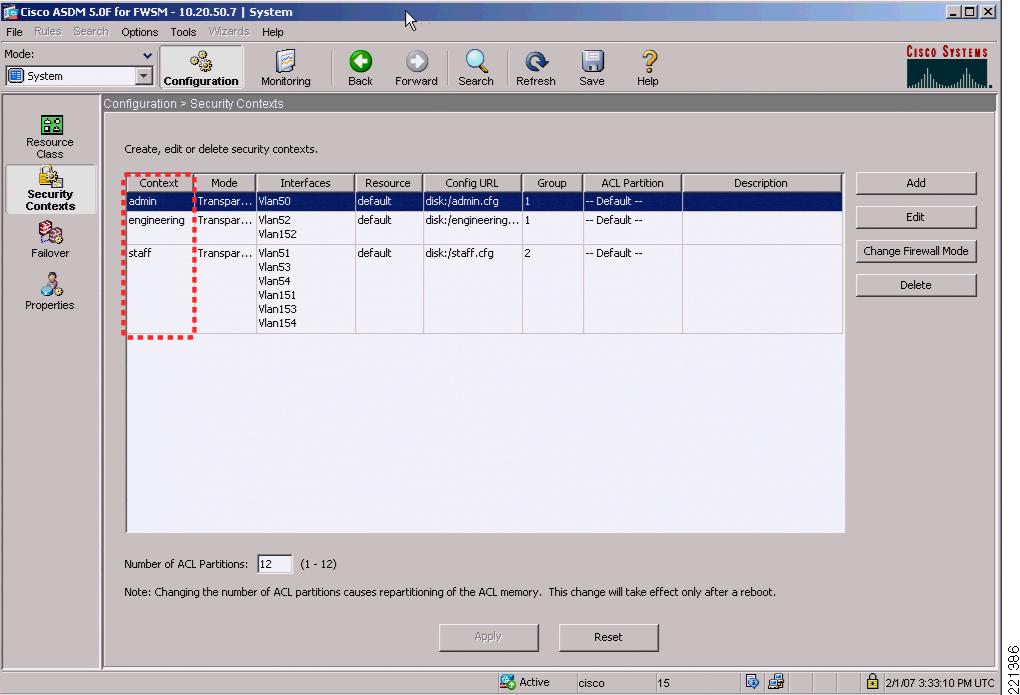Open Properties in sidebar
Image resolution: width=1020 pixels, height=695 pixels.
coord(50,292)
